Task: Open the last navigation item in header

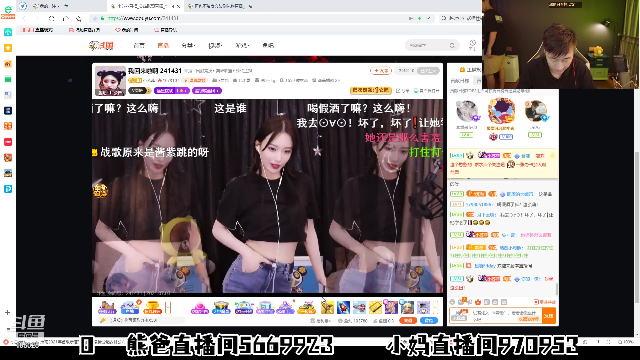Action: point(268,45)
